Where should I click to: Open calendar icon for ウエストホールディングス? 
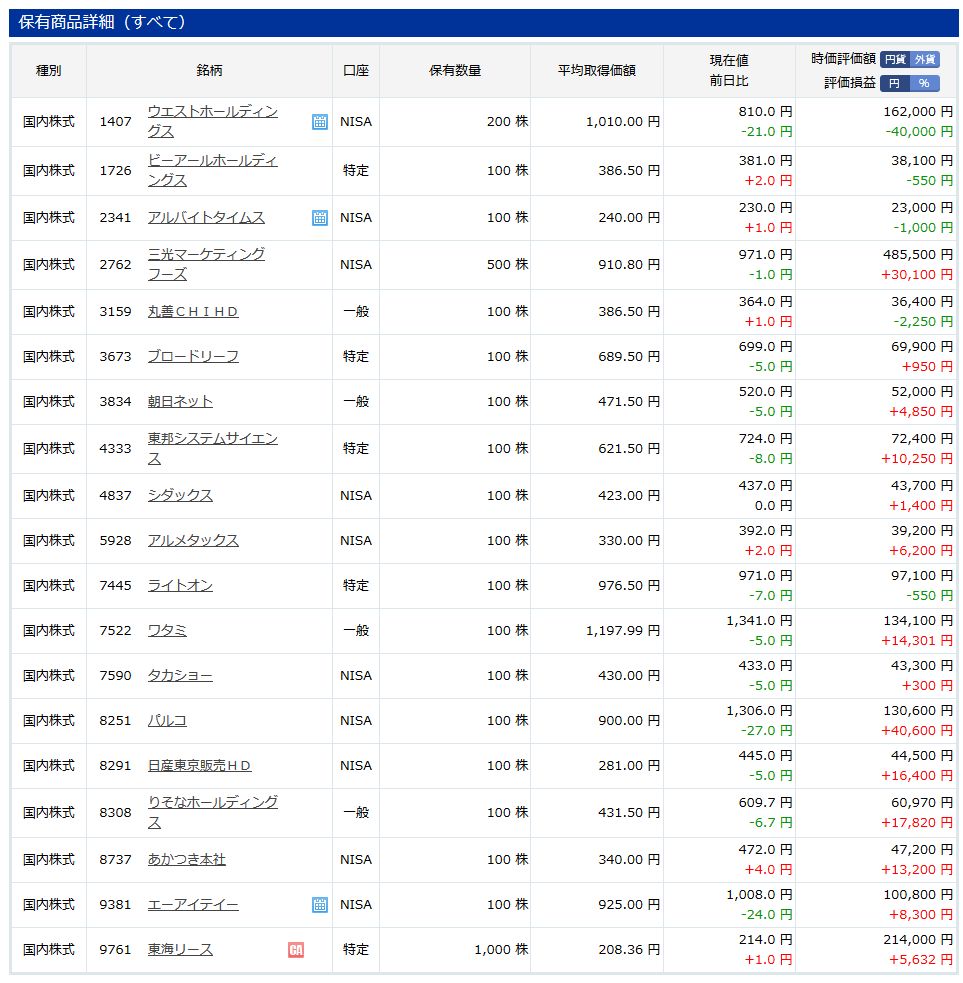click(320, 122)
